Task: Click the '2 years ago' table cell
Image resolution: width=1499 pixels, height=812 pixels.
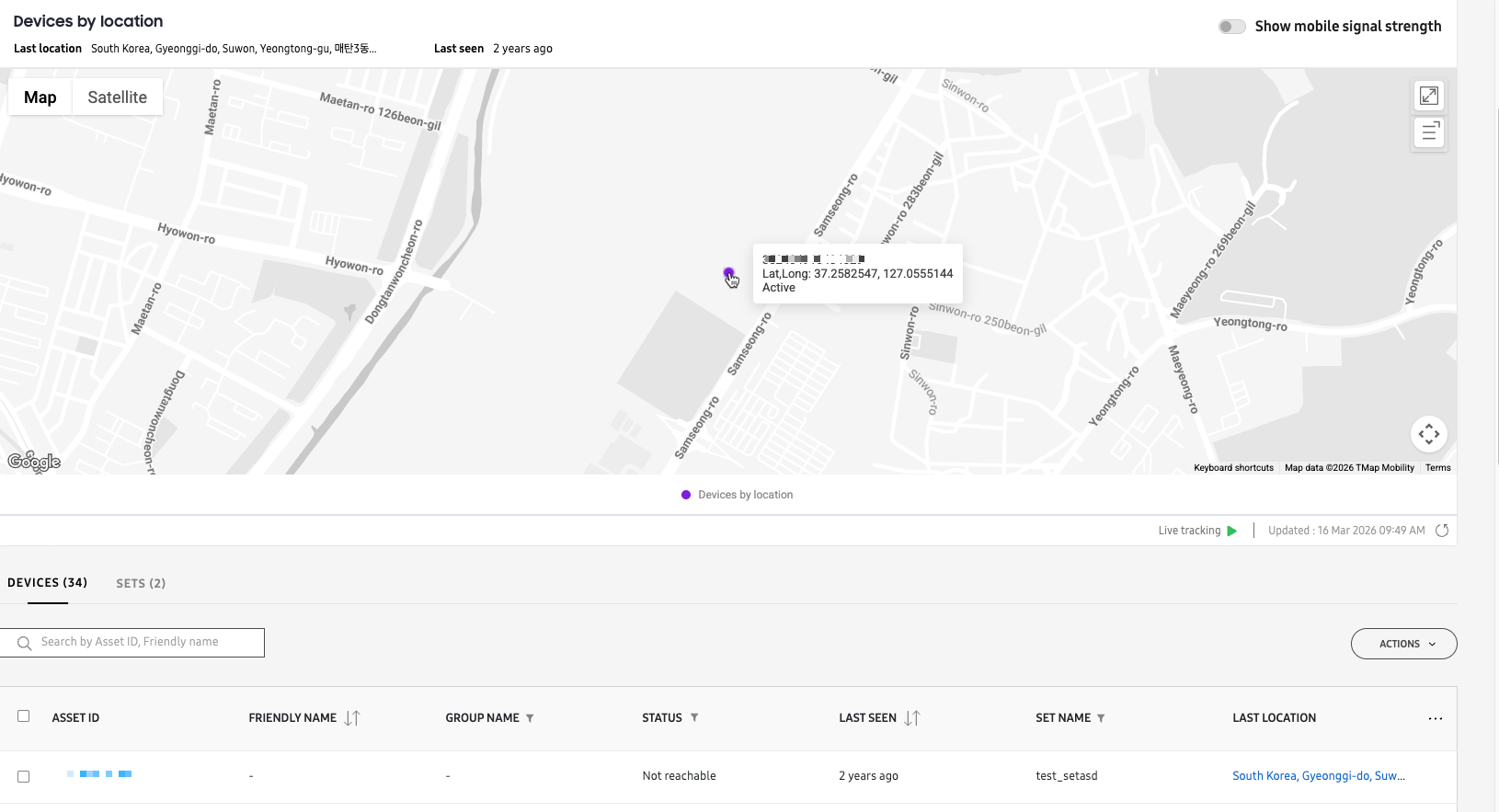Action: [868, 776]
